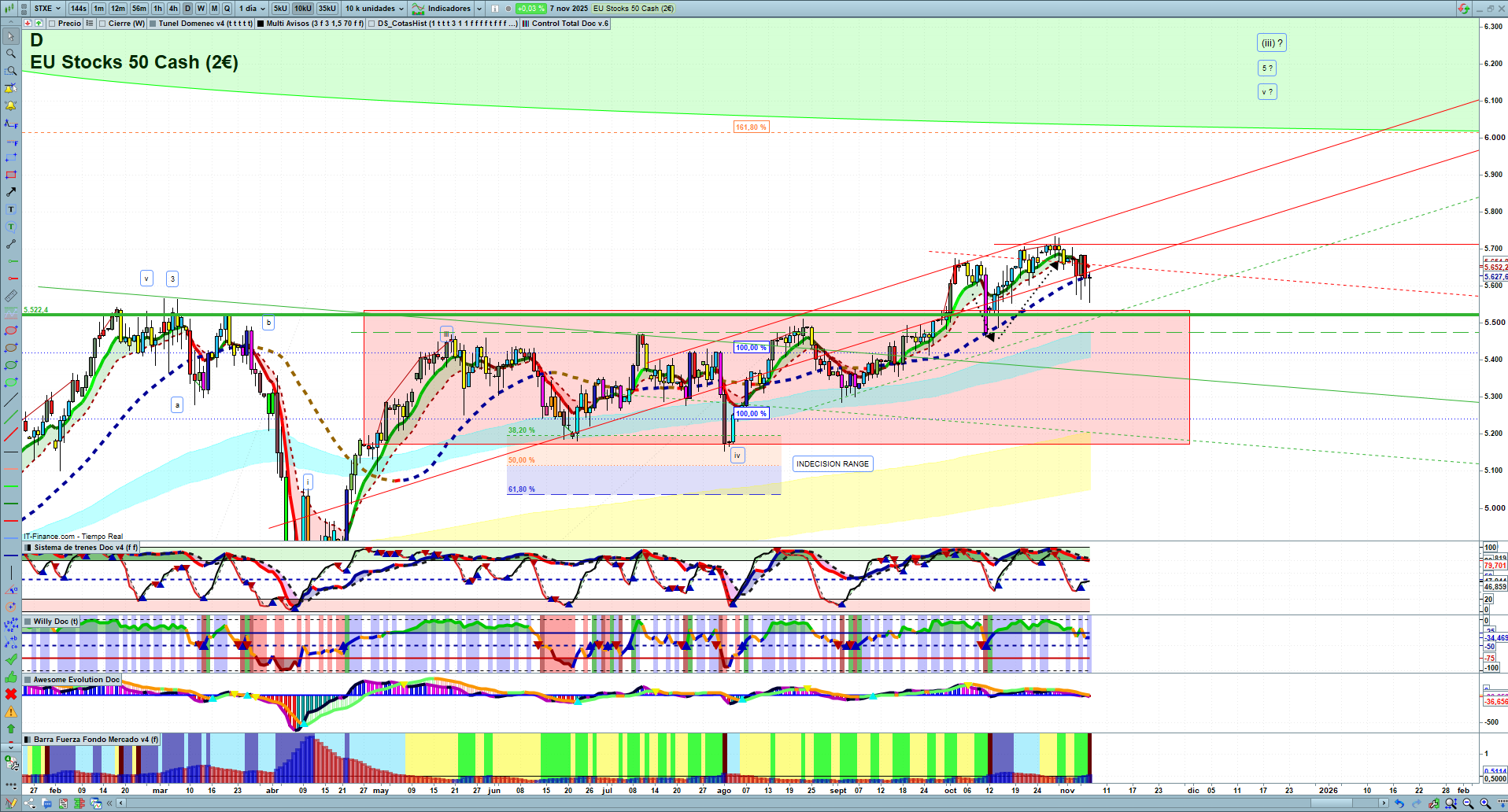Viewport: 1508px width, 812px height.
Task: Choose the yellow alert bell tool
Action: tap(11, 105)
